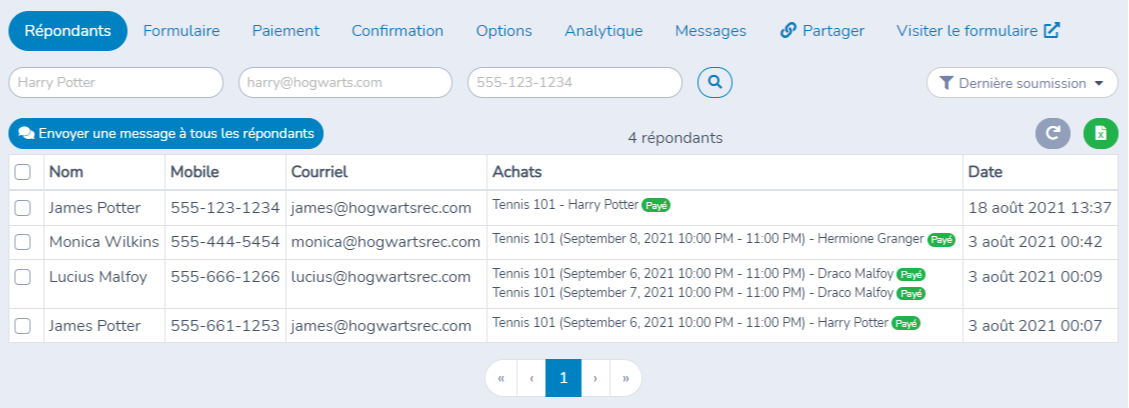Click Payé badge on September 7 Draco Malfoy
Screen dimensions: 1129x408
(911, 294)
